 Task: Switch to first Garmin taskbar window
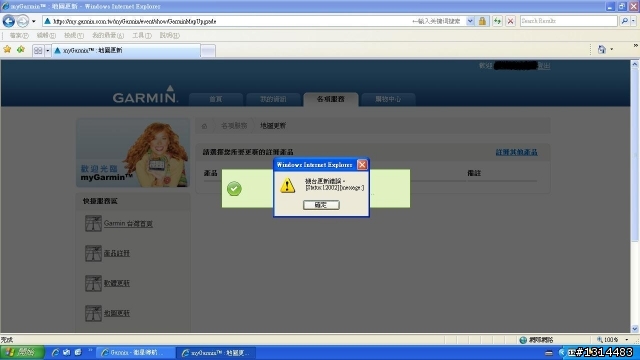click(x=136, y=353)
